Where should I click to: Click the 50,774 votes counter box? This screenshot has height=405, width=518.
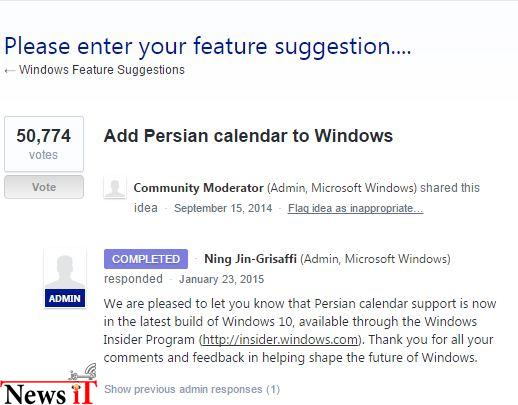point(44,144)
